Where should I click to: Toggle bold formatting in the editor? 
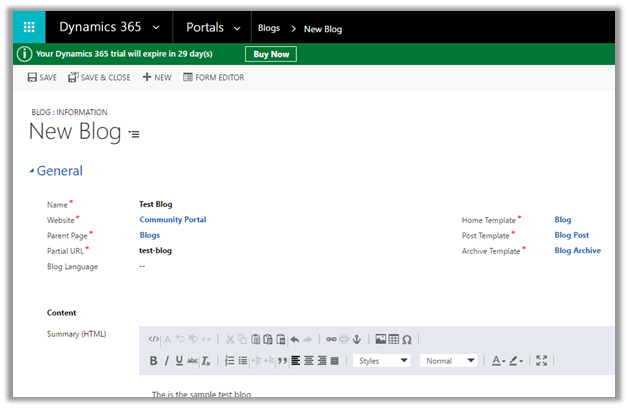(153, 361)
